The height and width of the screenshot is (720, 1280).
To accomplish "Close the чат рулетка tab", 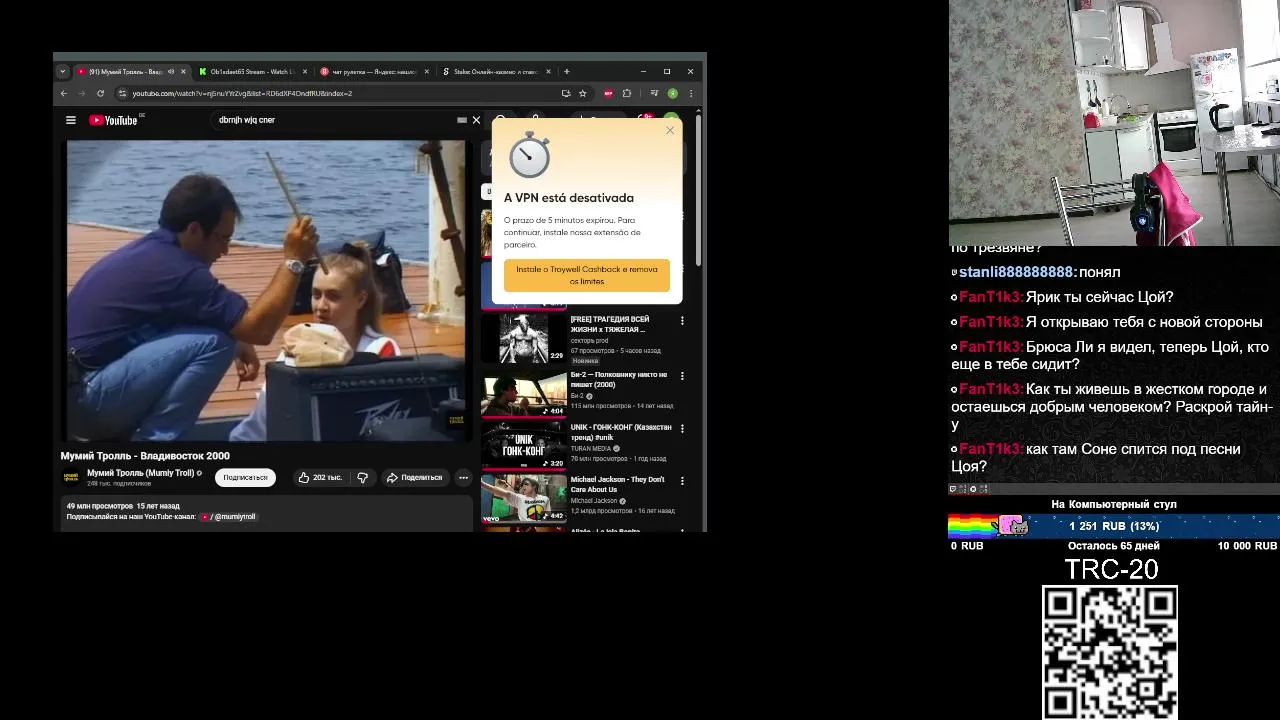I will point(427,71).
